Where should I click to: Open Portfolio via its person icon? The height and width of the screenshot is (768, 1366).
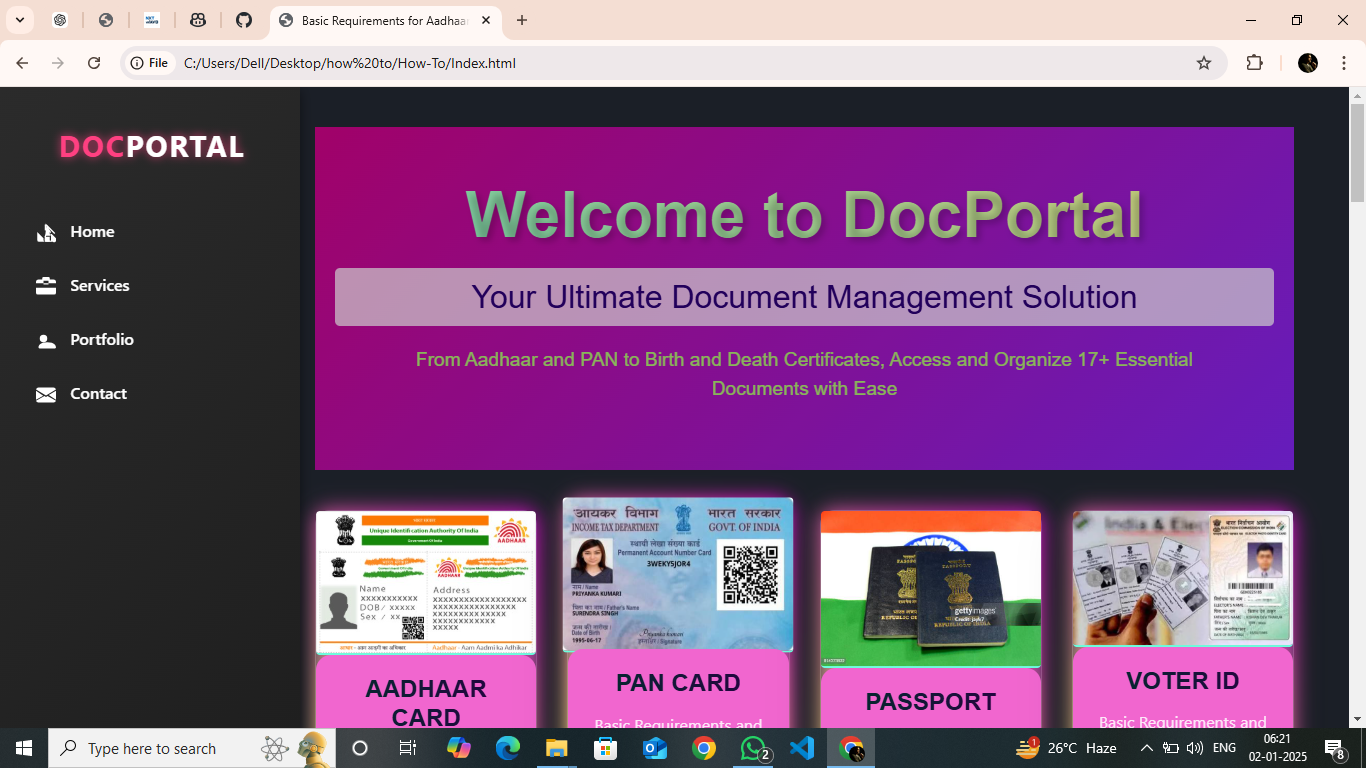46,339
